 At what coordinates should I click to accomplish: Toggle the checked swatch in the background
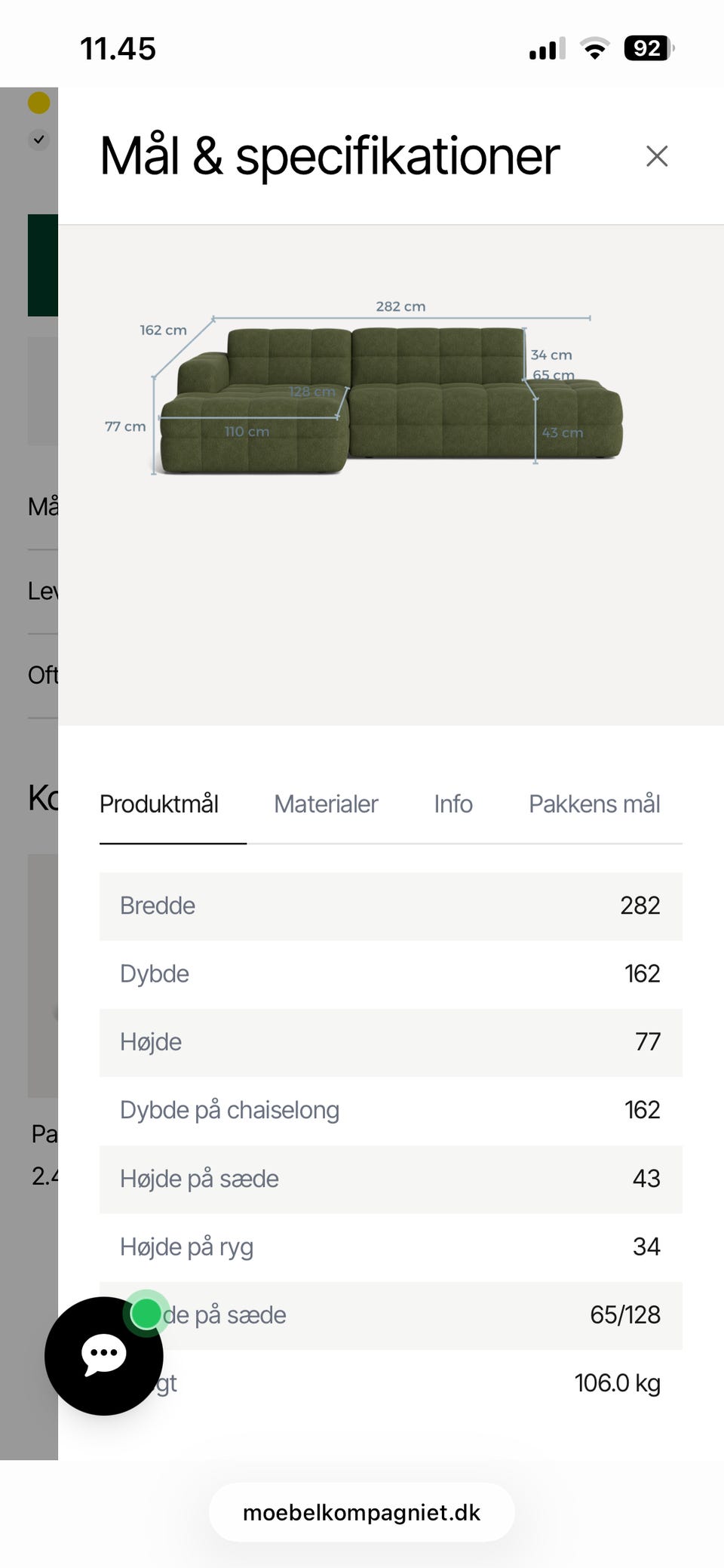tap(39, 139)
